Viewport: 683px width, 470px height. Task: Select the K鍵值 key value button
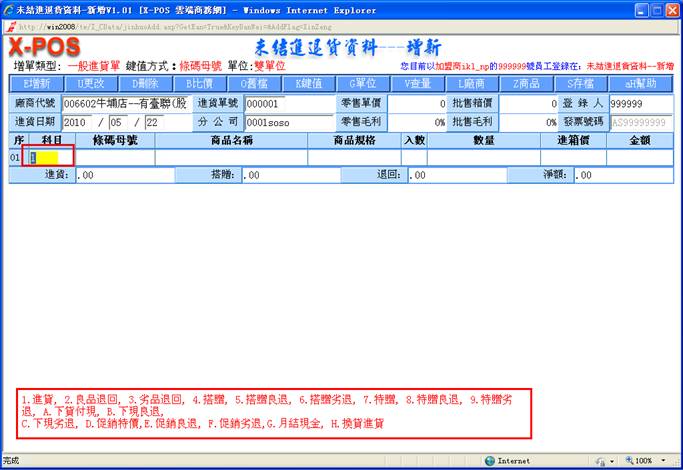308,83
